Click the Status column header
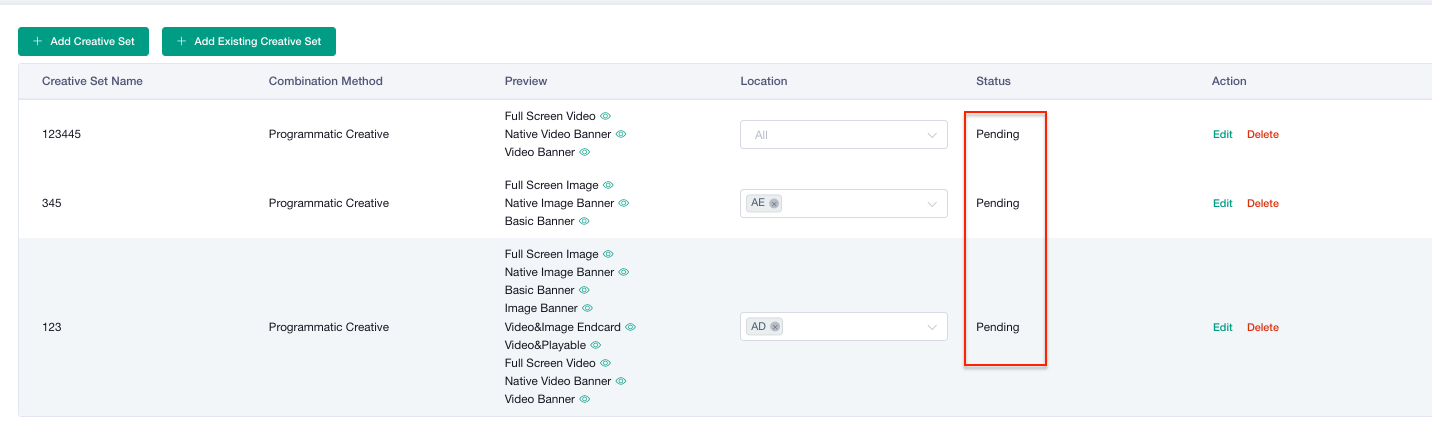This screenshot has height=427, width=1432. (x=993, y=81)
